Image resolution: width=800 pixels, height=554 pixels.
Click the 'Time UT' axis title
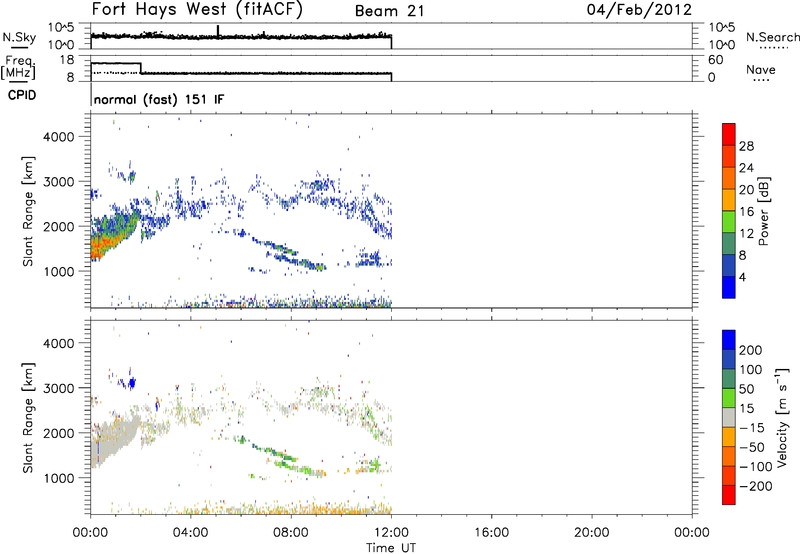point(391,547)
